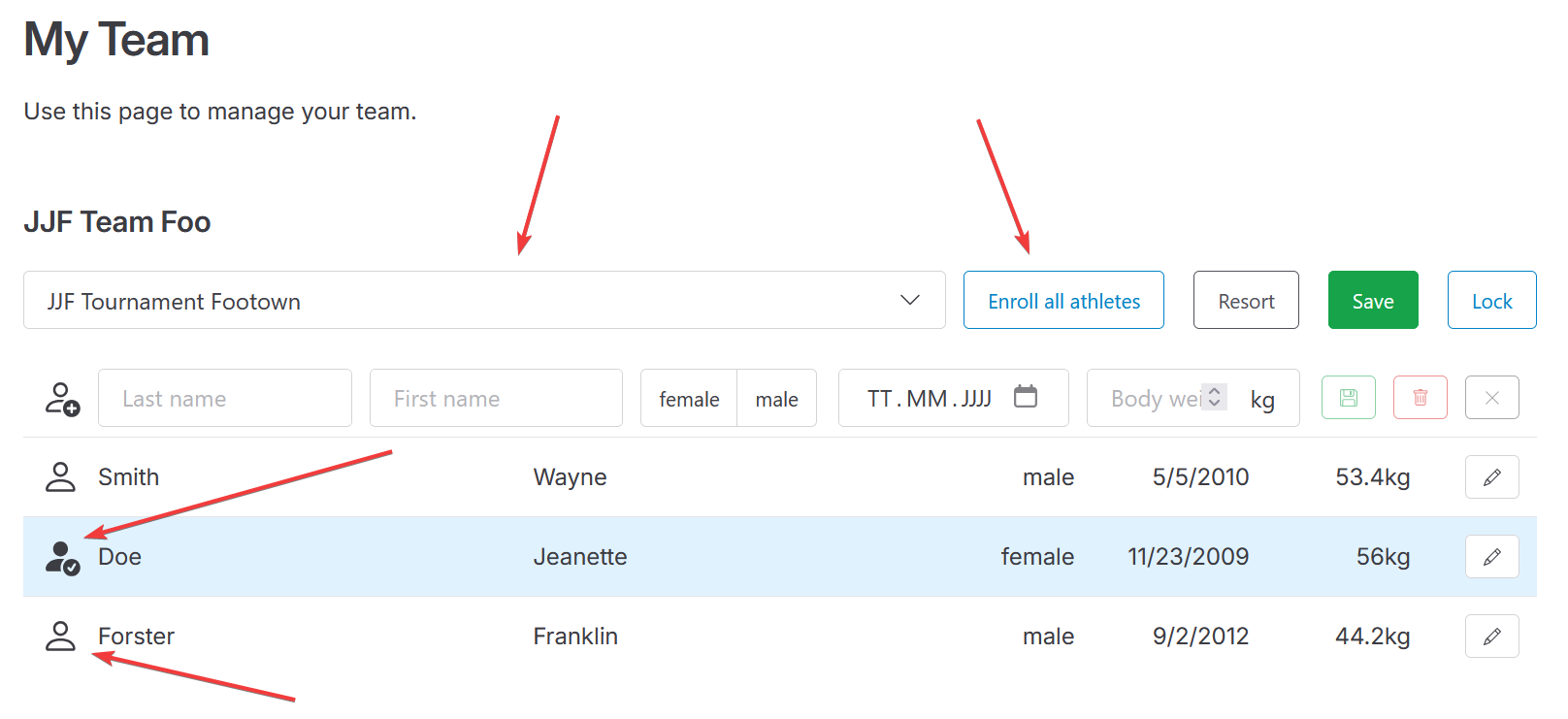Toggle enrollment person icon next to Smith
Screen dimensions: 1568x719
pos(60,477)
